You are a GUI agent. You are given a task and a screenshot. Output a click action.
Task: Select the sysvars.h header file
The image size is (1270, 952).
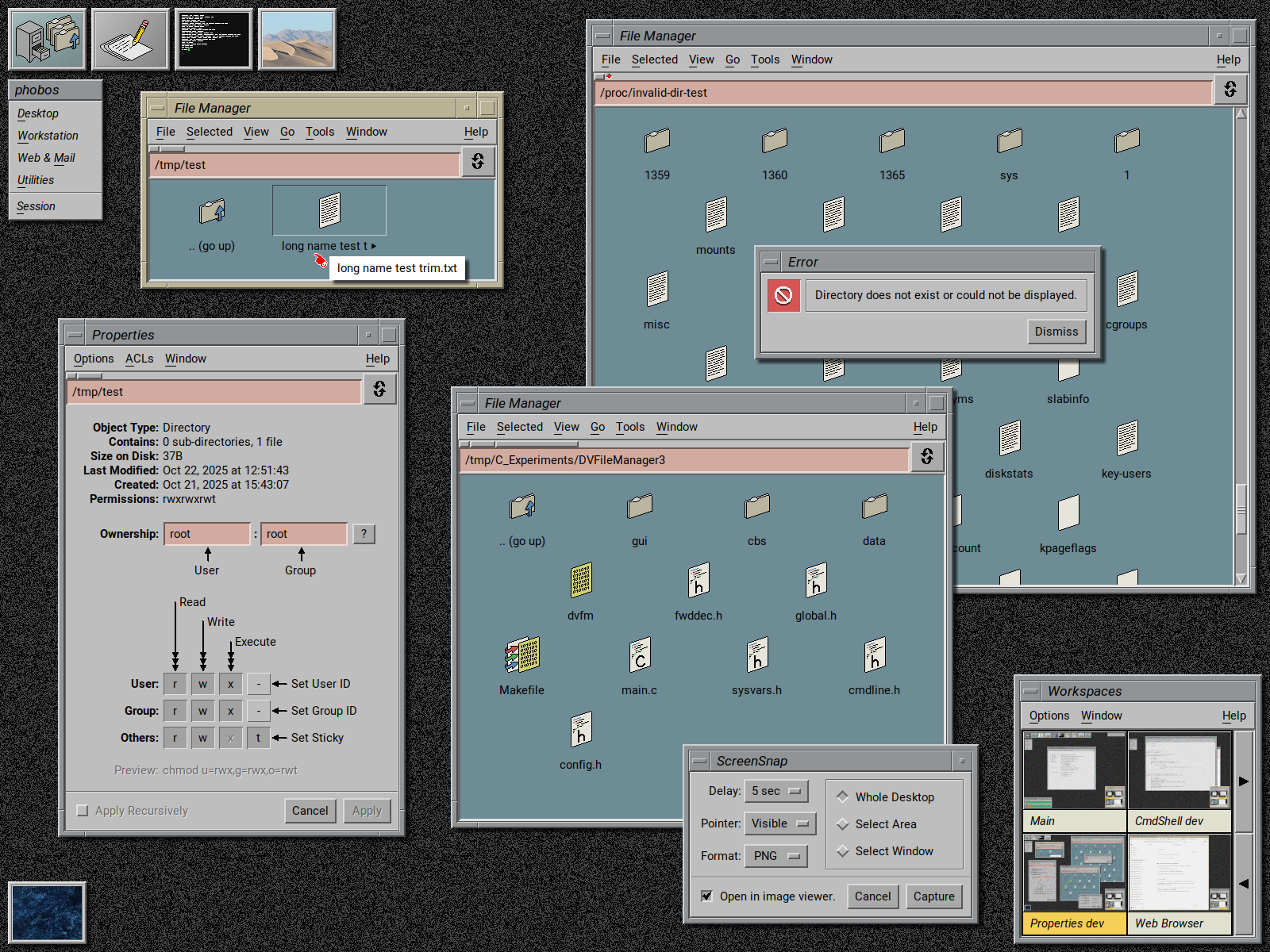757,655
